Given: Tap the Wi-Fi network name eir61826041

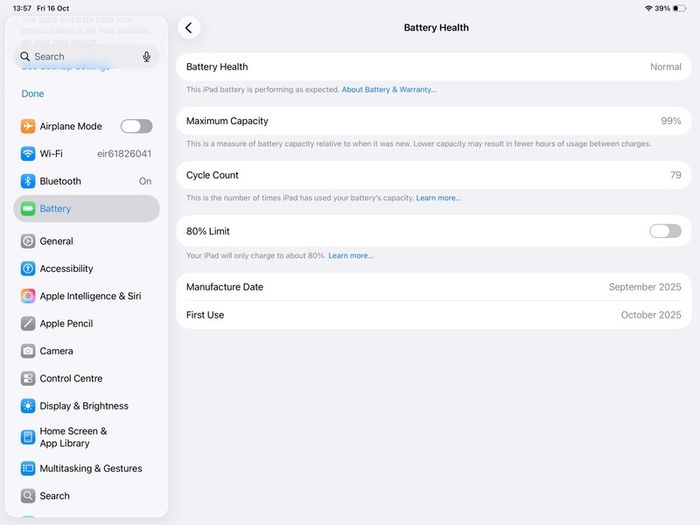Looking at the screenshot, I should (x=124, y=154).
